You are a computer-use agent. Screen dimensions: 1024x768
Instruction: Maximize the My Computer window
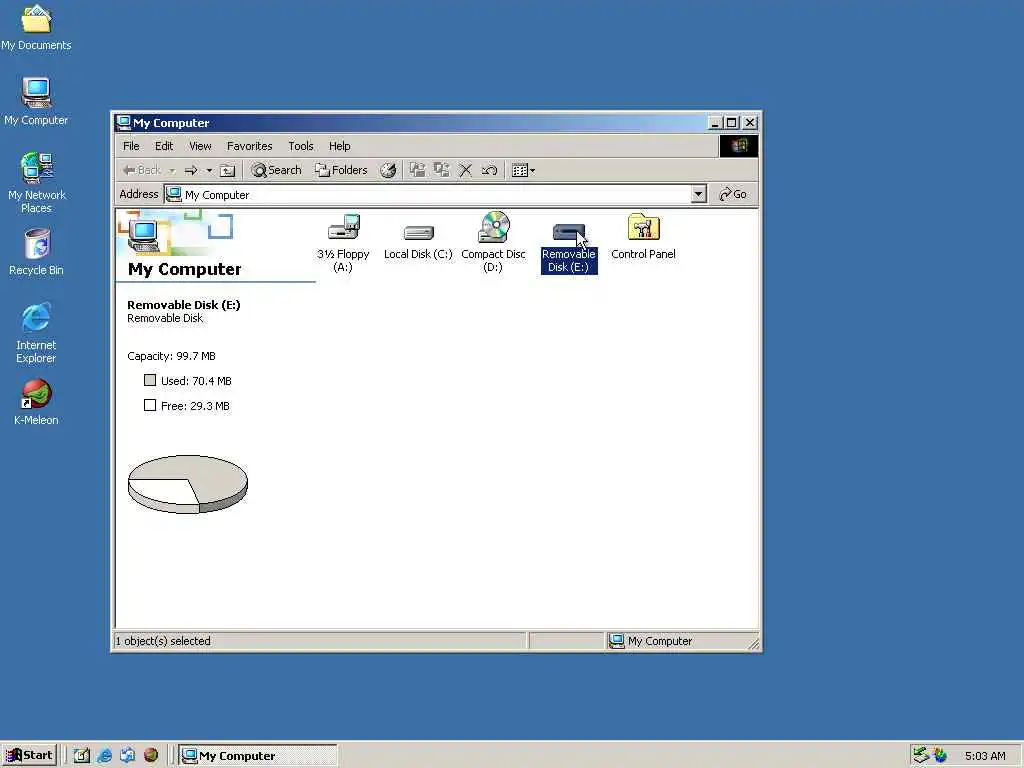coord(732,123)
